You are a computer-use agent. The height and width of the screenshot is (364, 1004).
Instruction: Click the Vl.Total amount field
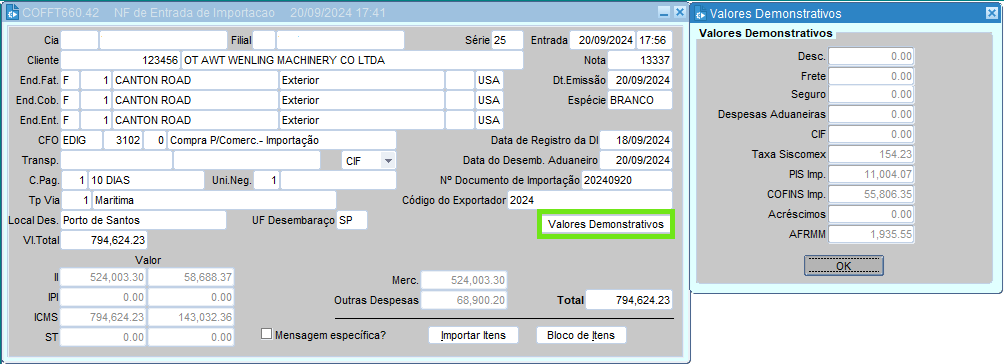[104, 240]
